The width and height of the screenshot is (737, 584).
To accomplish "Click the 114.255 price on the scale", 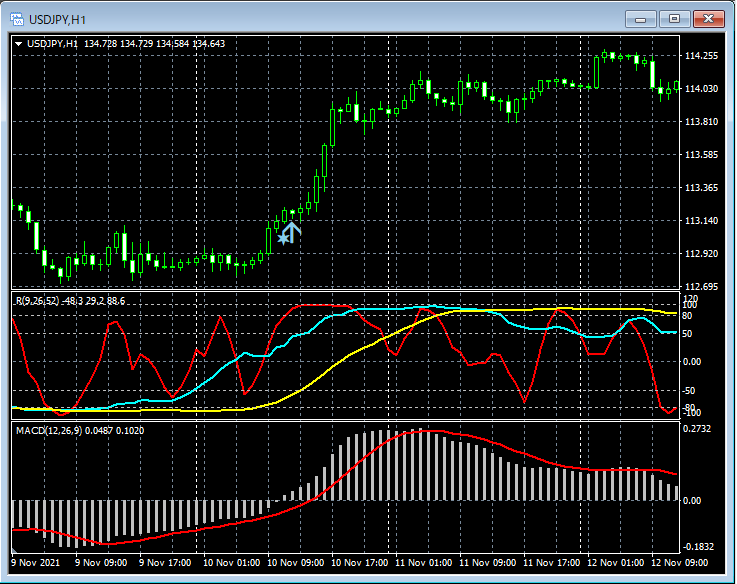I will tap(703, 56).
